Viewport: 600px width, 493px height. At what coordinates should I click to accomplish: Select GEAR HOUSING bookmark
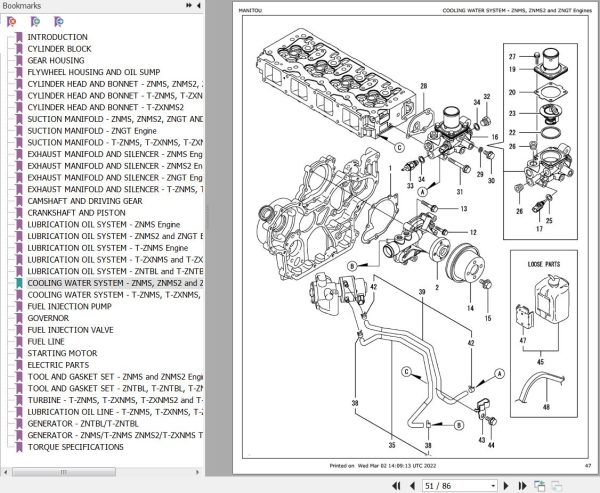[56, 60]
